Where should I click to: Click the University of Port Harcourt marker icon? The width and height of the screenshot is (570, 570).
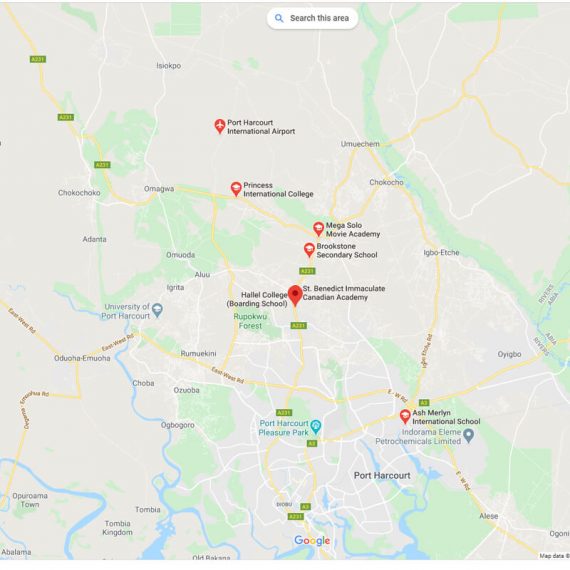[157, 310]
